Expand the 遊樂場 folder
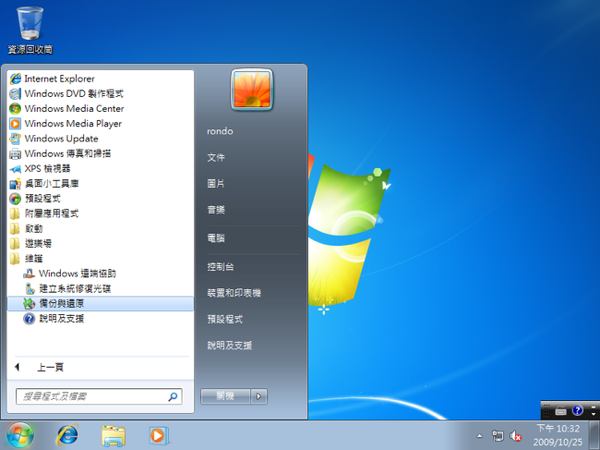Image resolution: width=600 pixels, height=450 pixels. point(100,243)
